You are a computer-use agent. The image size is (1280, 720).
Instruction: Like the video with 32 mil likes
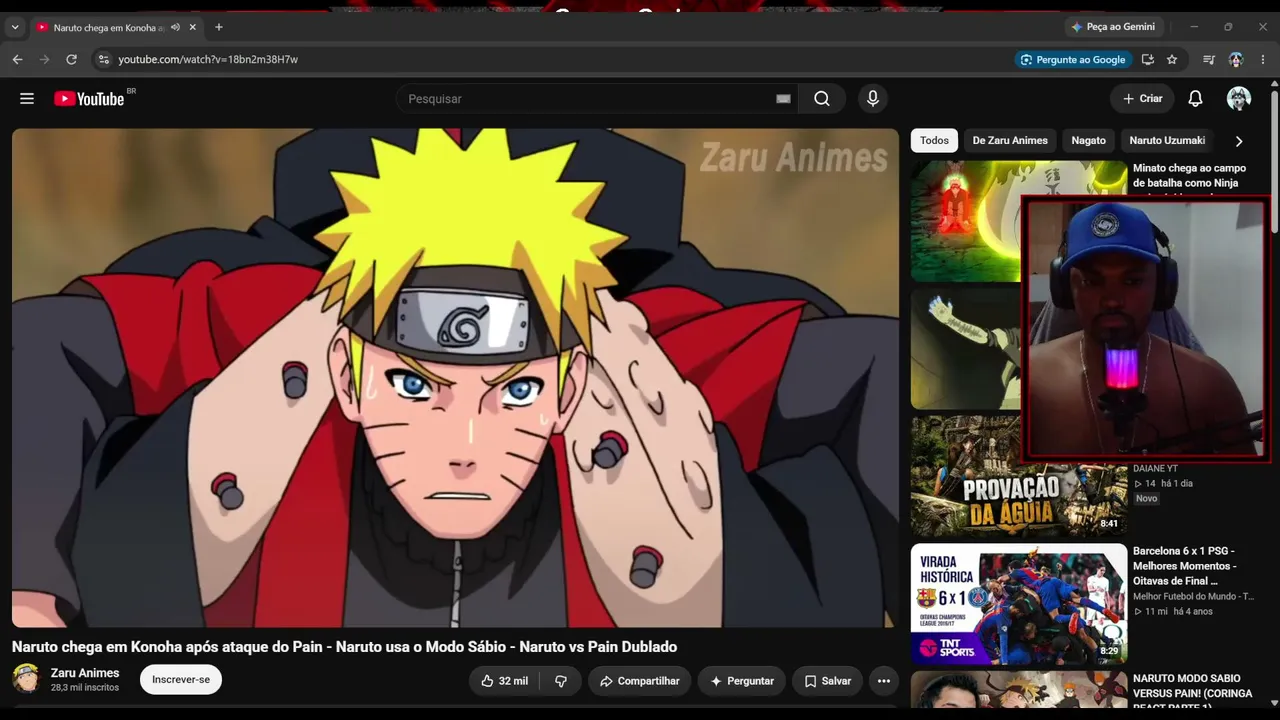[x=505, y=681]
